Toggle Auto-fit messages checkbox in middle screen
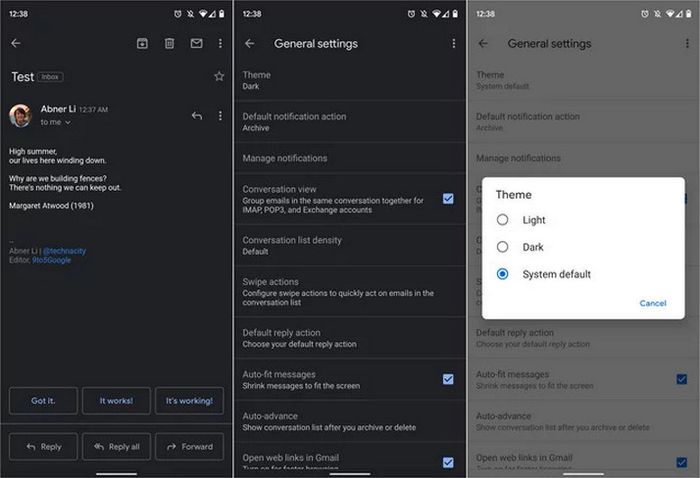 coord(448,379)
